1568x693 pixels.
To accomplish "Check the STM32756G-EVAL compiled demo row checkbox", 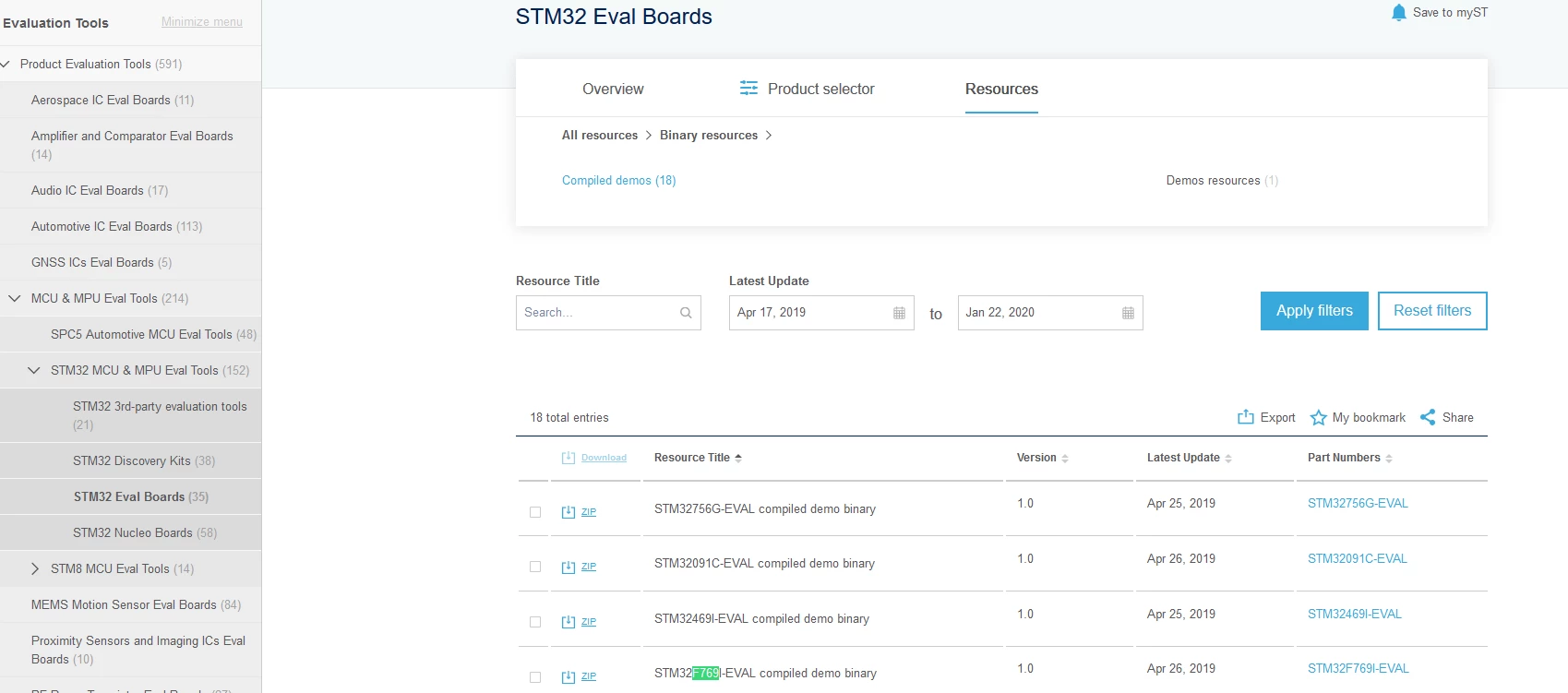I will [x=535, y=512].
